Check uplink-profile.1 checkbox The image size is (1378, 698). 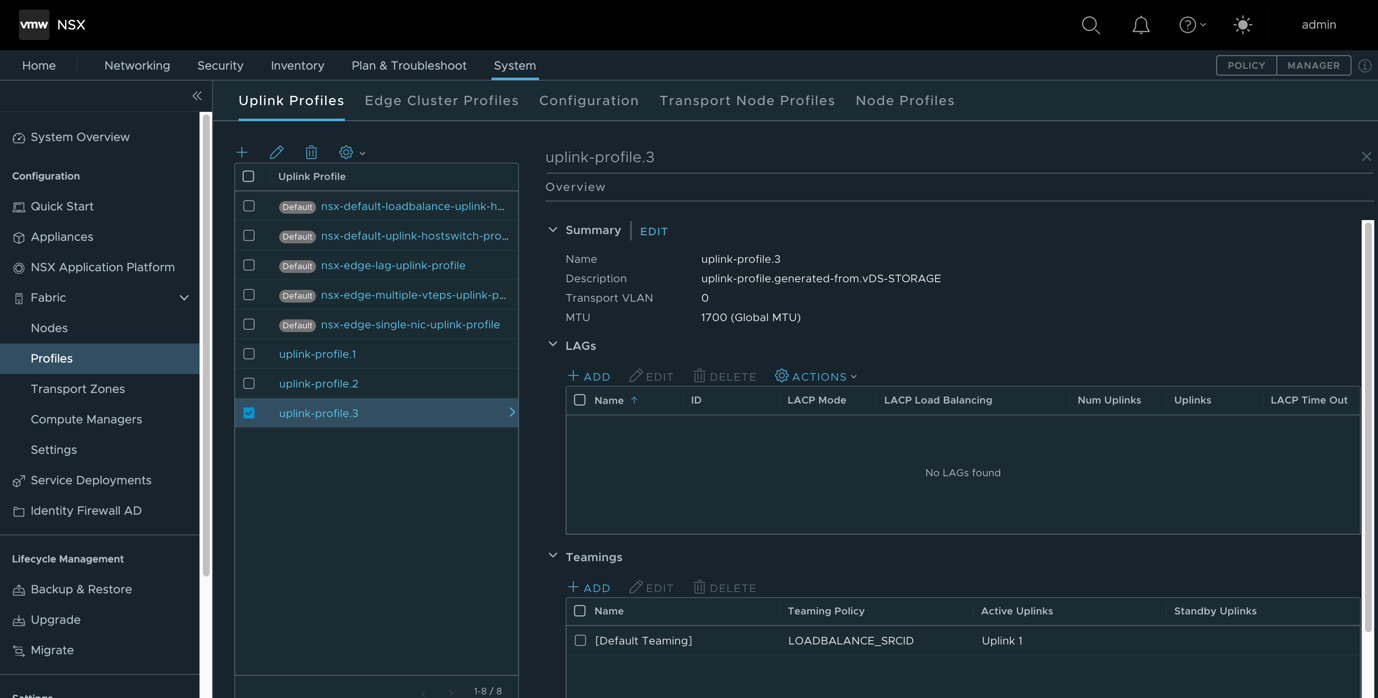coord(249,354)
